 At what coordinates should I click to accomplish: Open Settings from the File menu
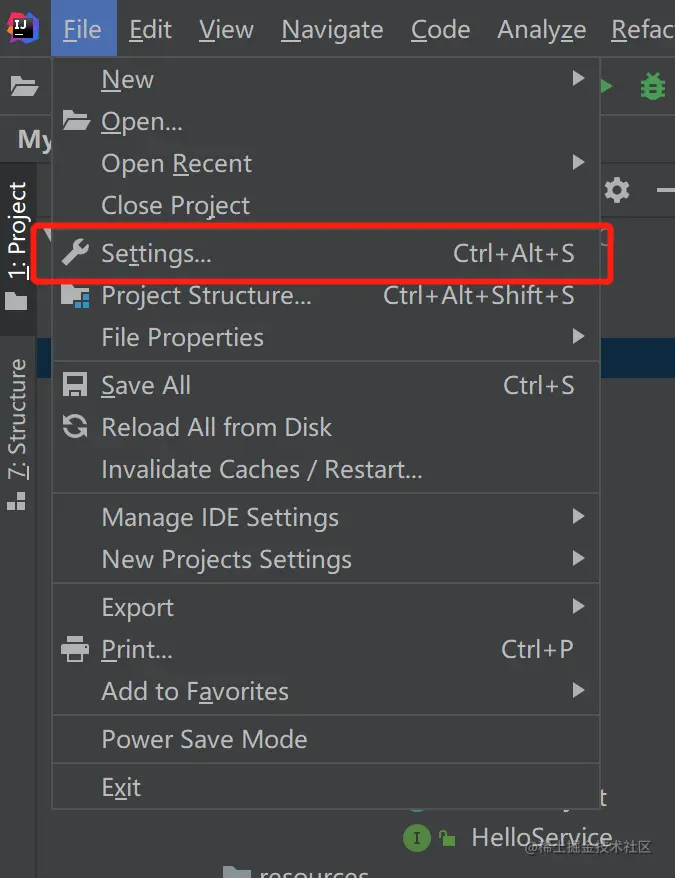pyautogui.click(x=156, y=254)
